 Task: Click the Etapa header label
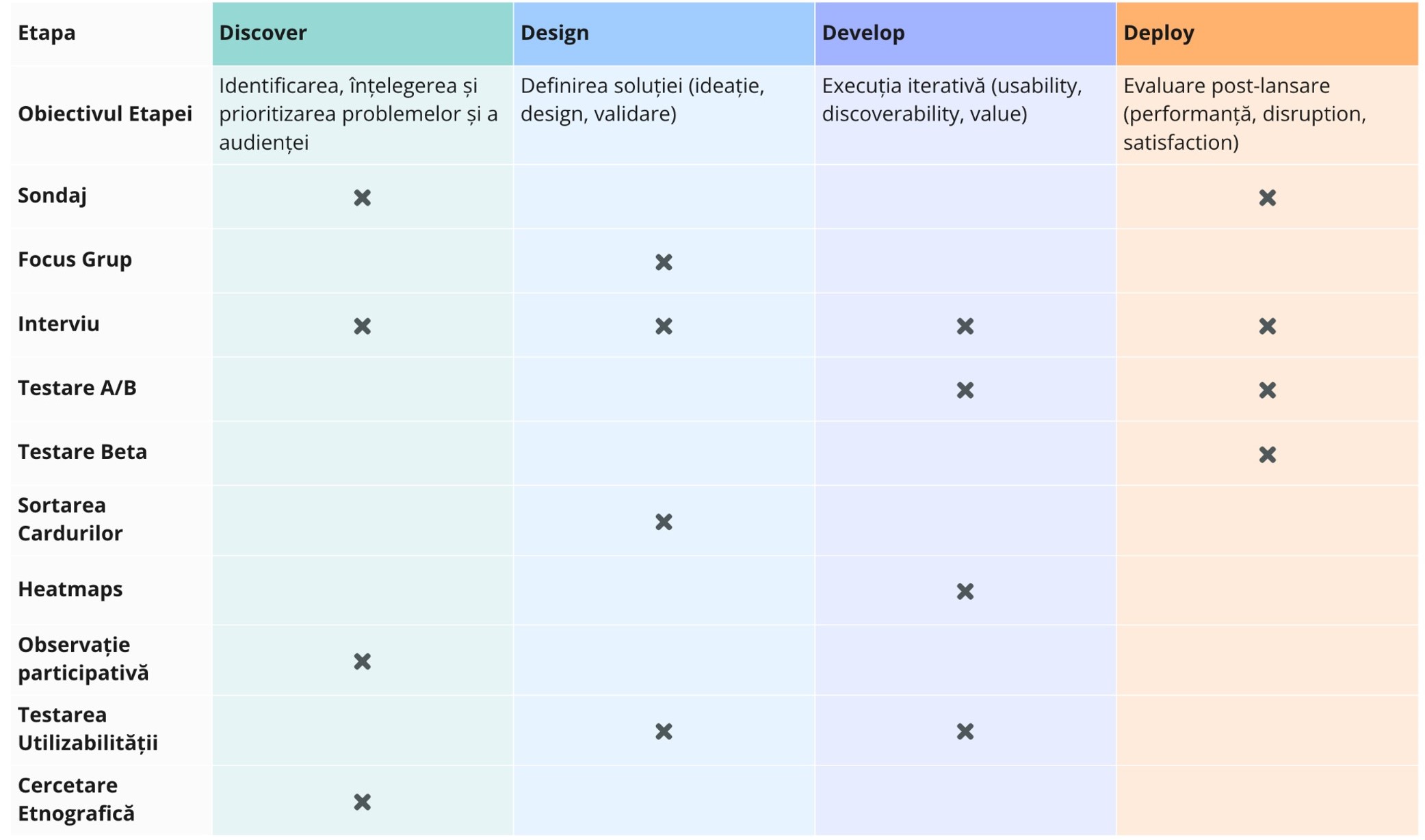pos(47,33)
